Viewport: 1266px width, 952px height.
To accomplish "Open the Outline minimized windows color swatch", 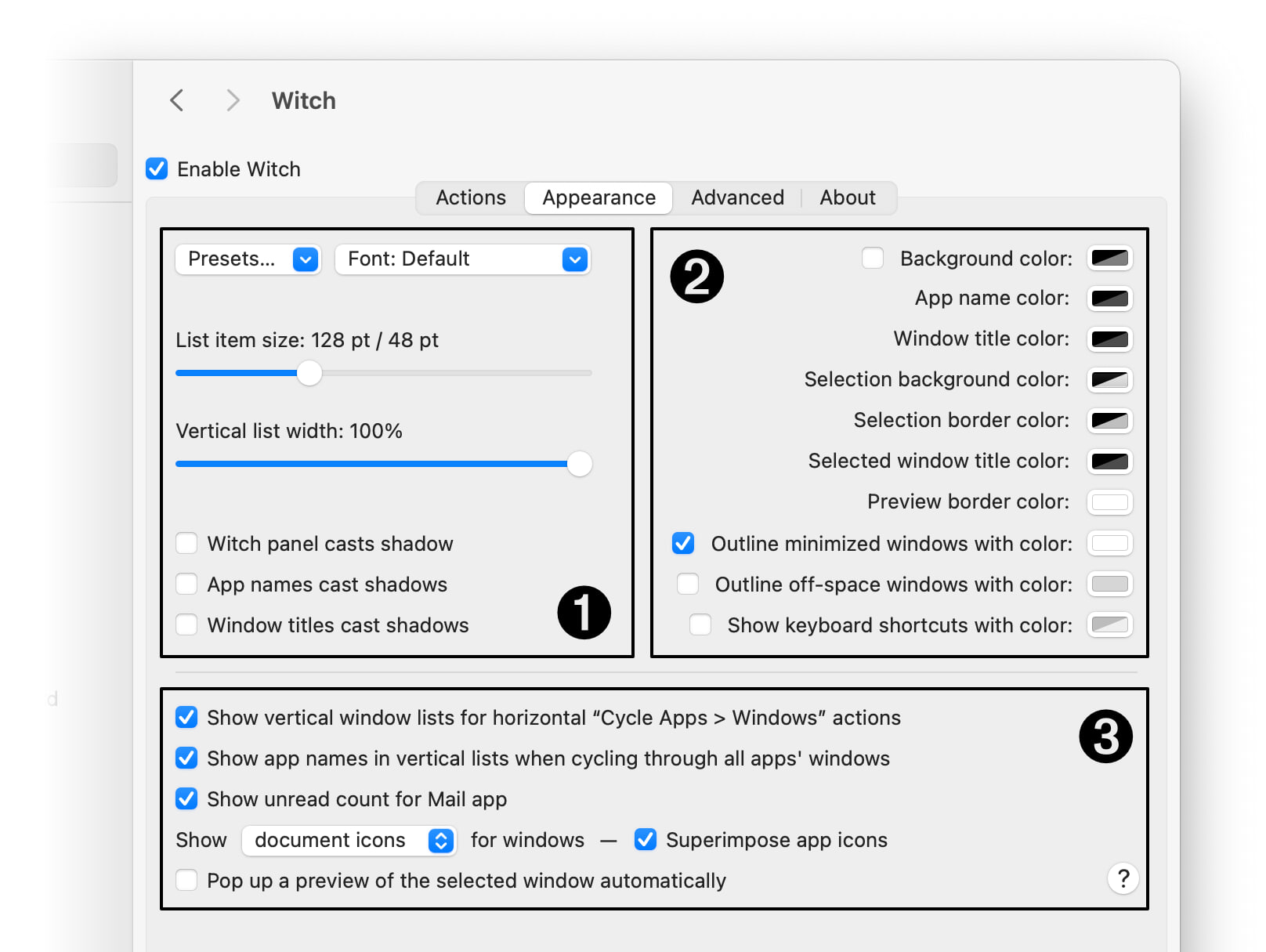I will pos(1110,543).
